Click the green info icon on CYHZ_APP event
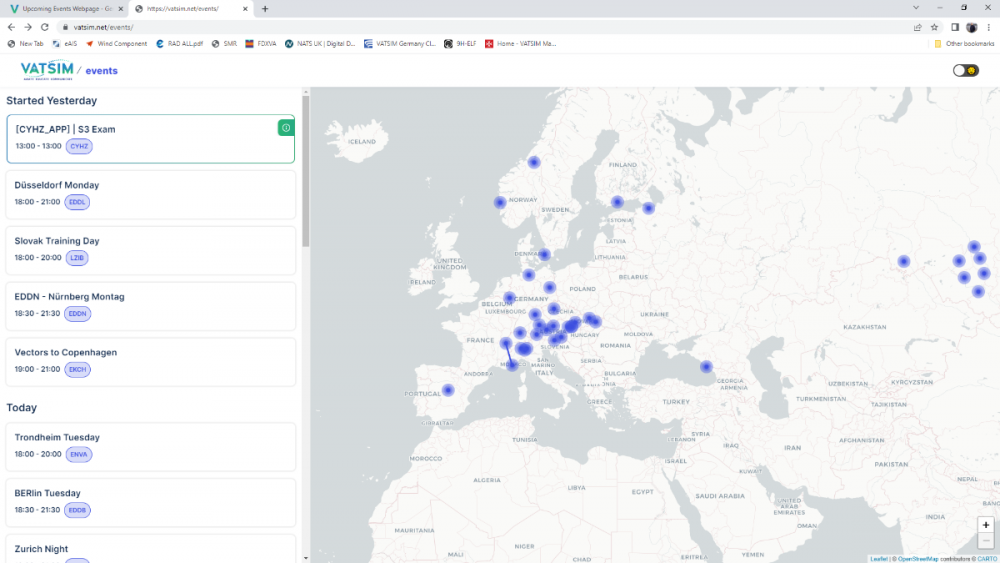 click(286, 128)
